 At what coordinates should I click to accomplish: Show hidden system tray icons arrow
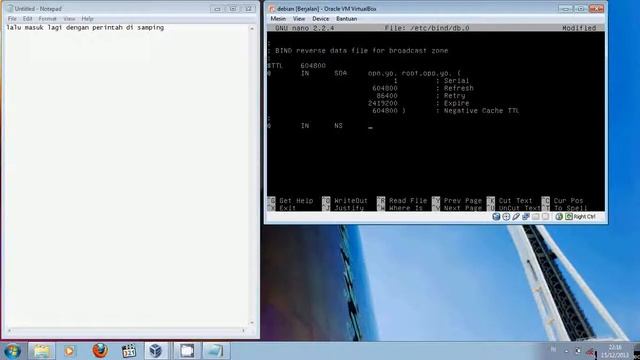[566, 351]
